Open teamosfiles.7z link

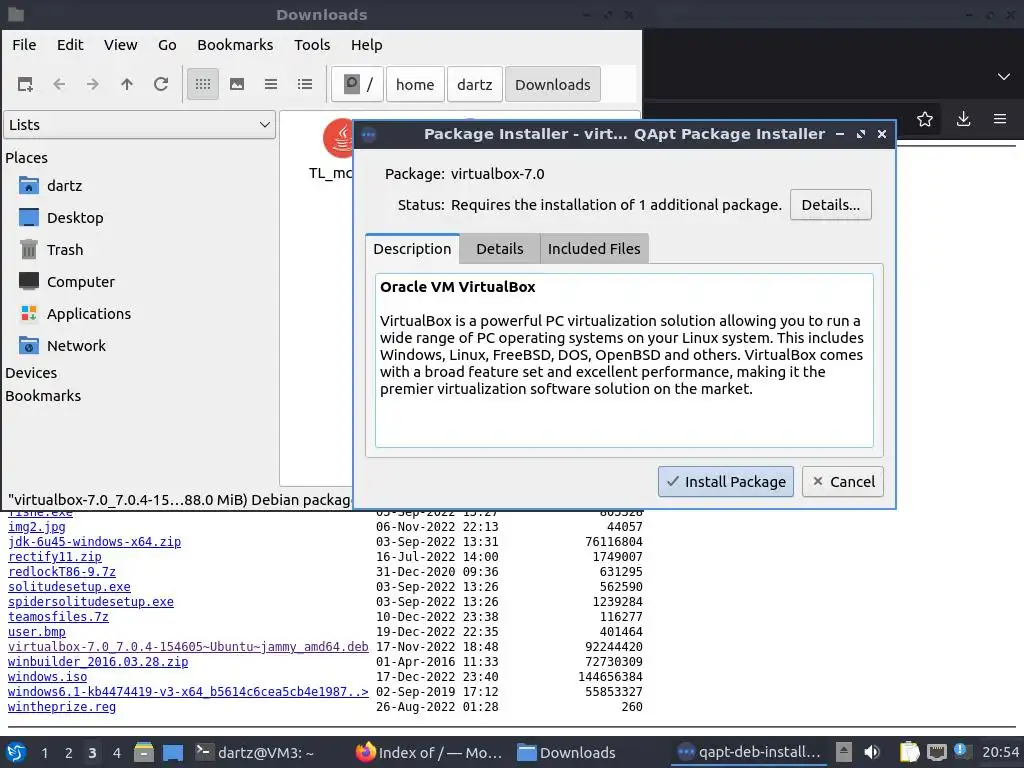58,617
